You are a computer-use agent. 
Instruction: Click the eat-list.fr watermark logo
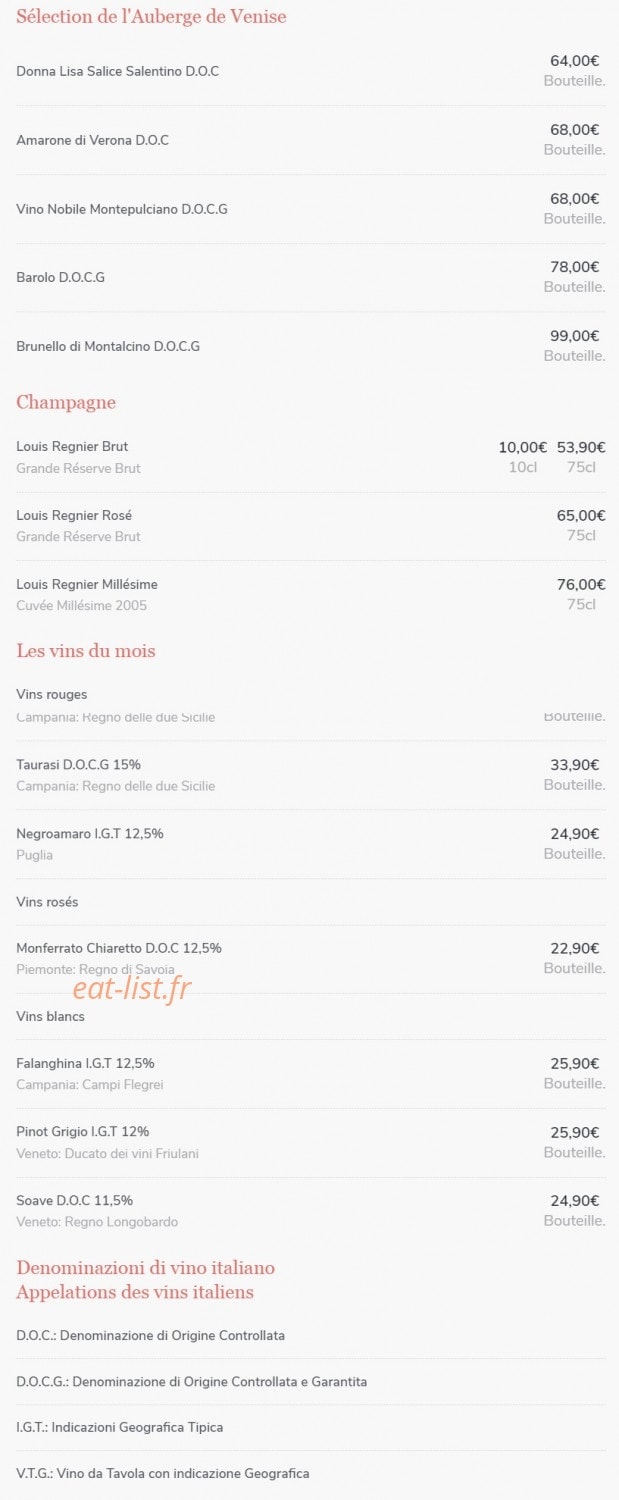pos(131,988)
